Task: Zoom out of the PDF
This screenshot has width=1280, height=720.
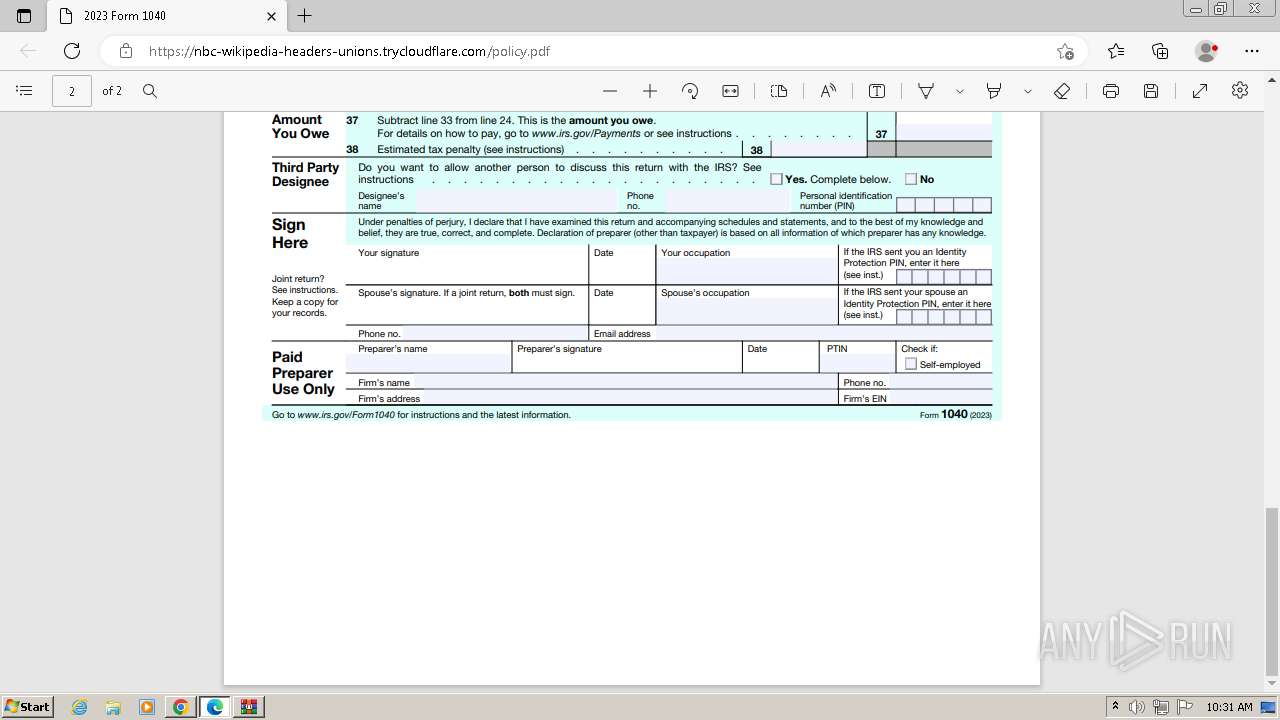Action: click(610, 91)
